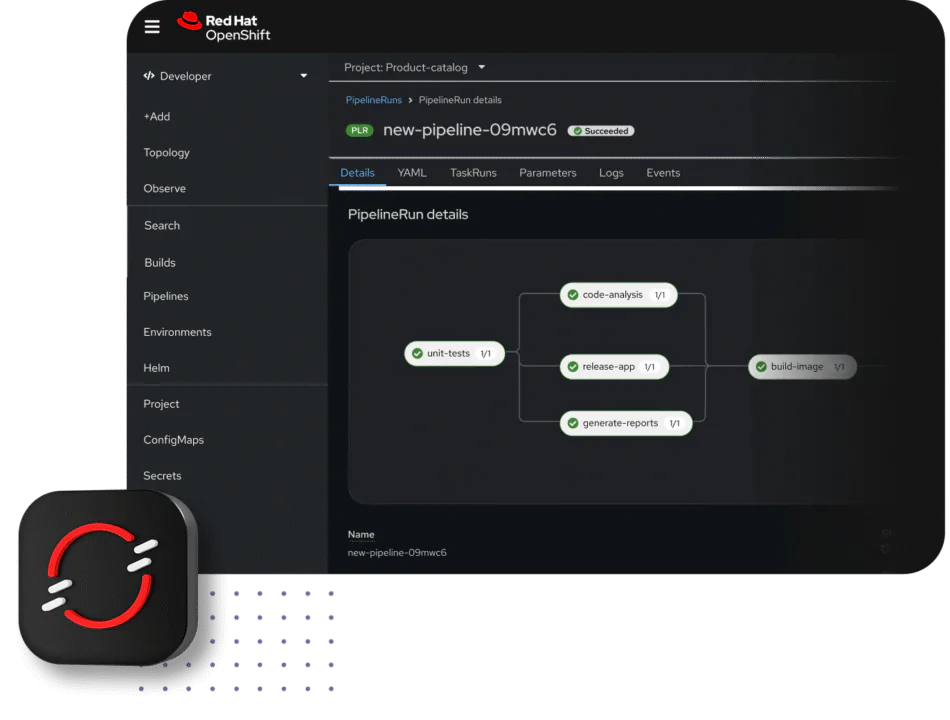Click the build-image task node
The width and height of the screenshot is (950, 720).
click(801, 367)
